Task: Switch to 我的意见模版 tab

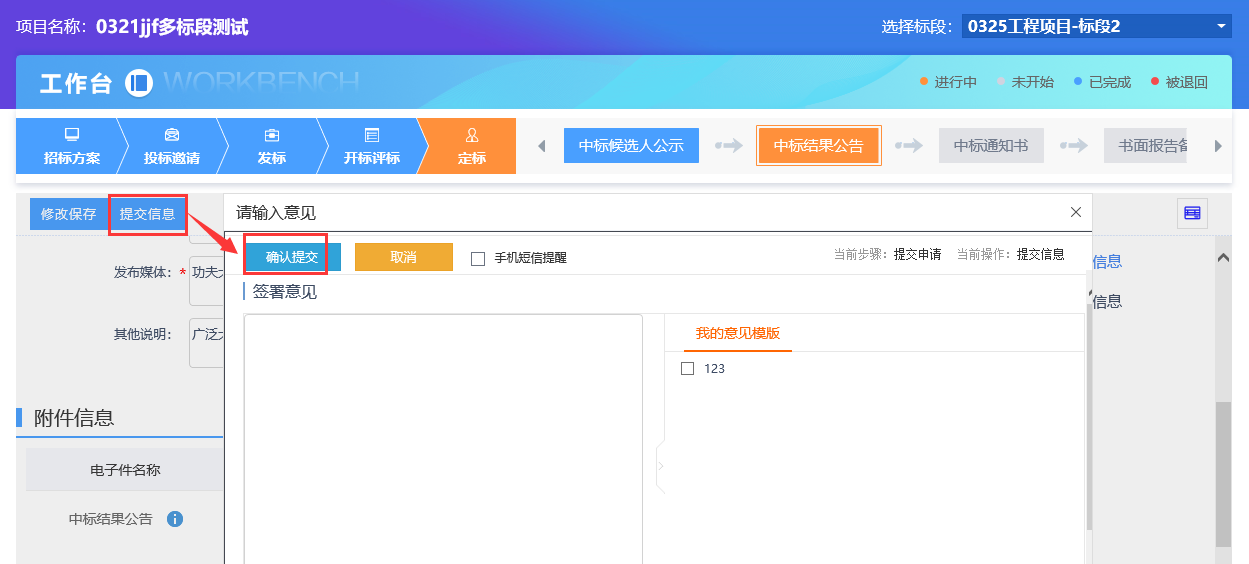Action: pyautogui.click(x=737, y=333)
